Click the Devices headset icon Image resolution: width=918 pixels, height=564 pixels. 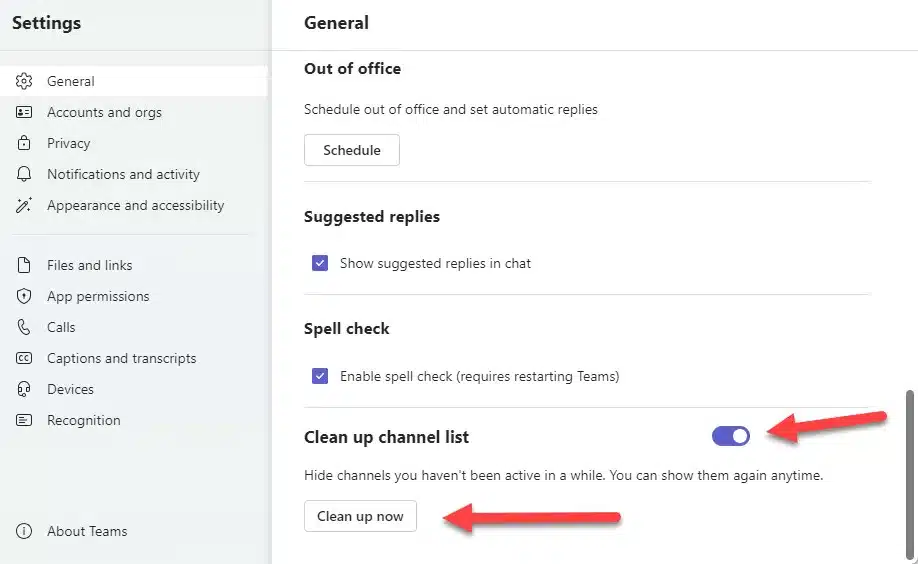point(25,389)
